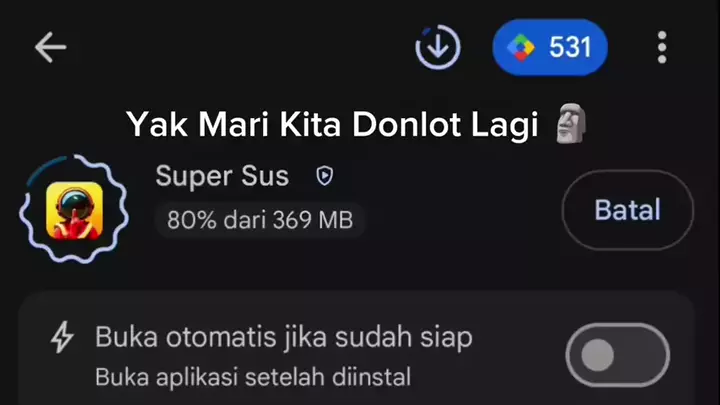Tap the moai statue emoji
The image size is (720, 405).
[x=571, y=124]
